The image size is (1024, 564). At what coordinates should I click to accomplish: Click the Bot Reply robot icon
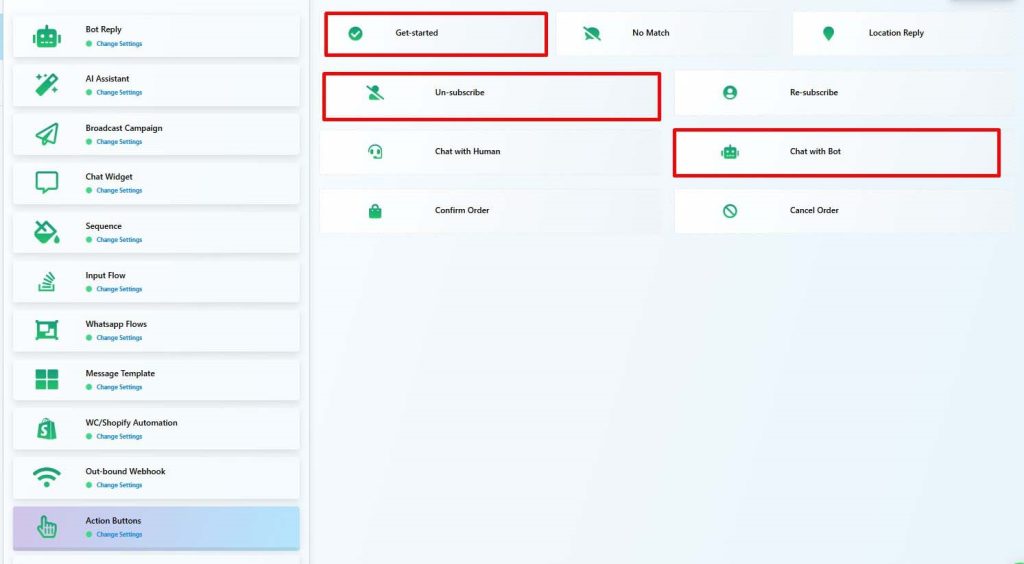[x=46, y=36]
